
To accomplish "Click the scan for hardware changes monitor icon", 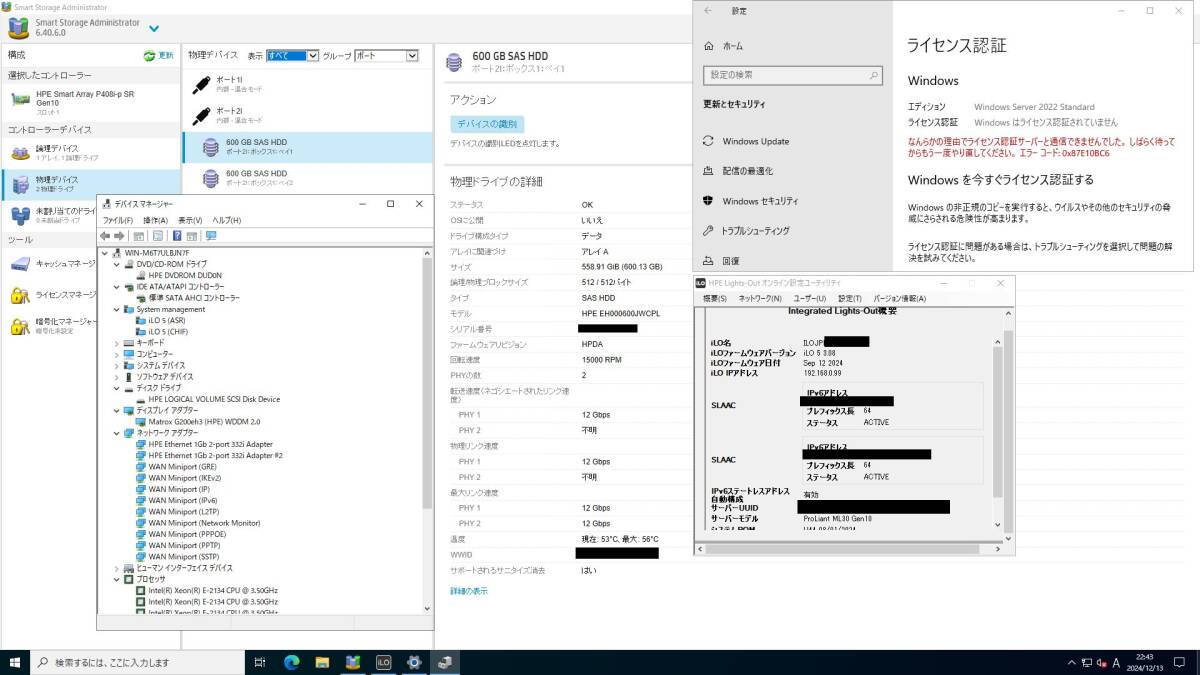I will tap(211, 236).
